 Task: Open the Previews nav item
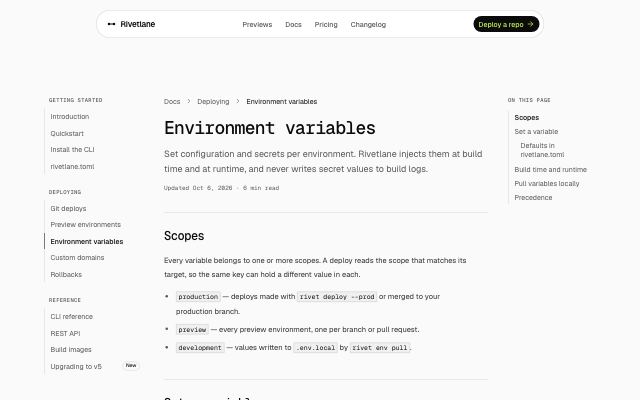tap(257, 24)
